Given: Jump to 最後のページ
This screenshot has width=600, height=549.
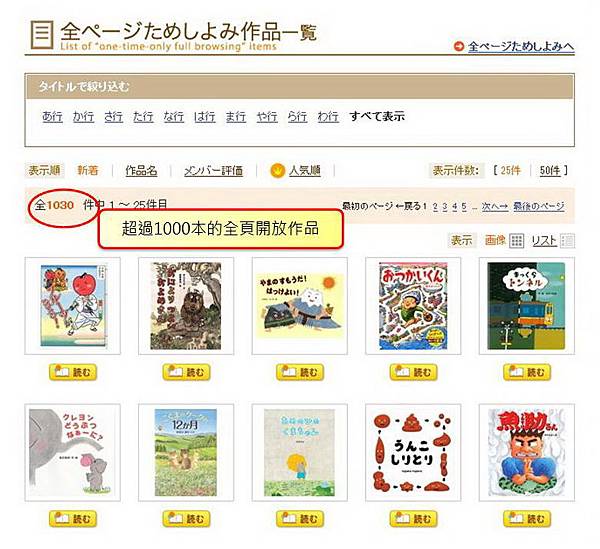Looking at the screenshot, I should pyautogui.click(x=539, y=207).
